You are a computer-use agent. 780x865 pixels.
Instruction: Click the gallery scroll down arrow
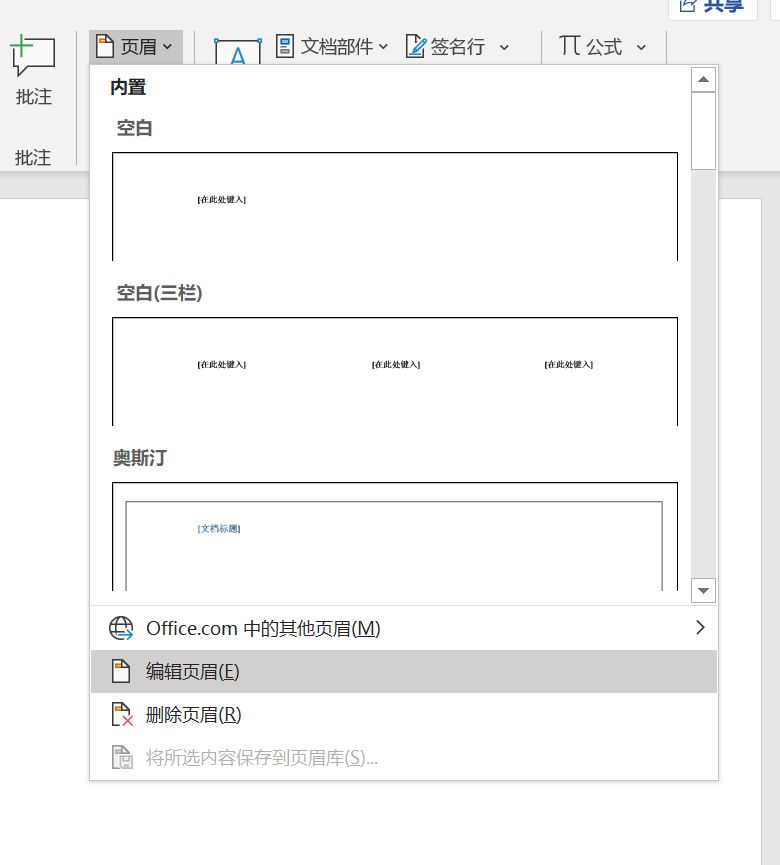pyautogui.click(x=703, y=591)
